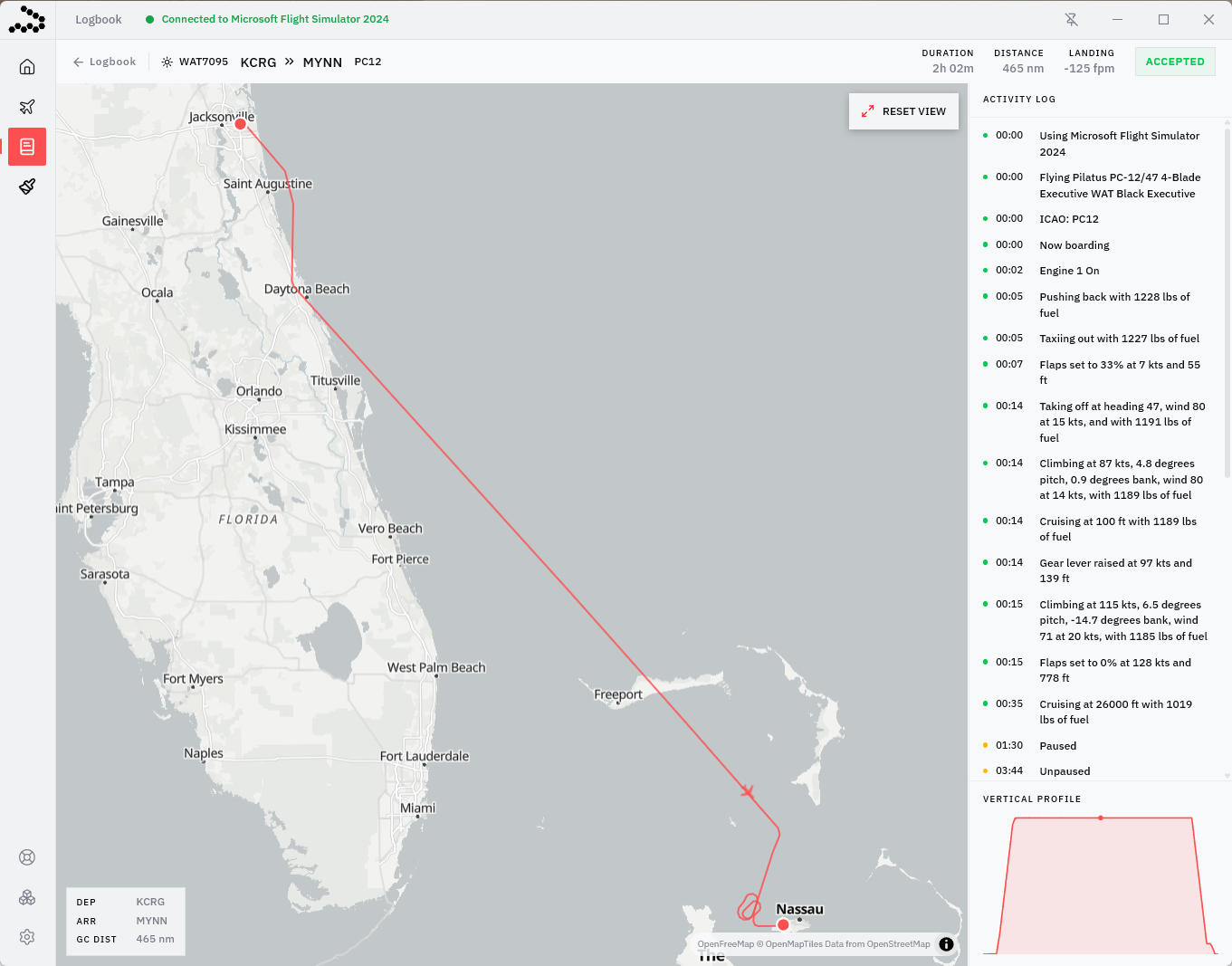This screenshot has height=966, width=1232.
Task: Click the arrival dot near Nassau
Action: click(x=783, y=925)
